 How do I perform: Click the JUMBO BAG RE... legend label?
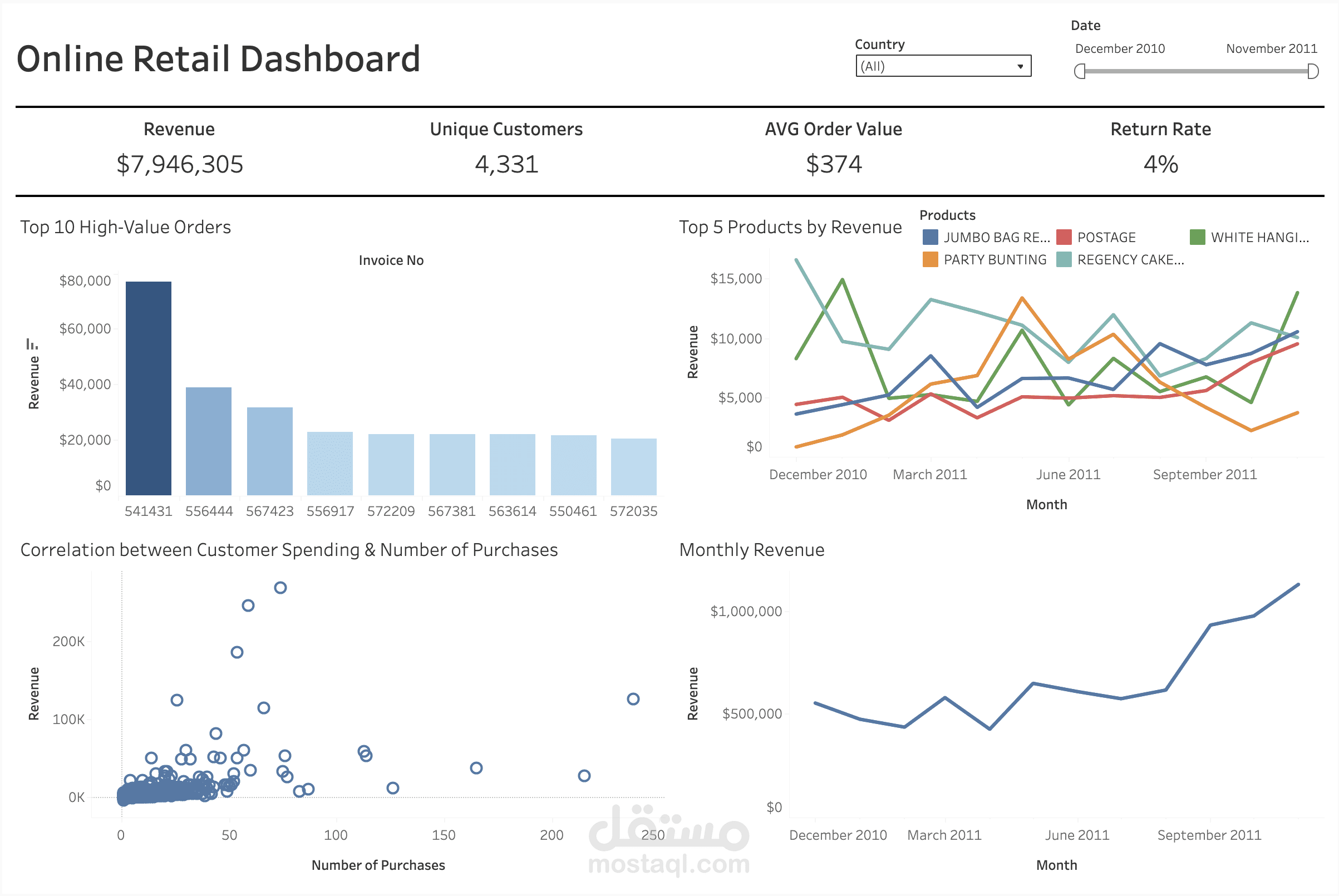[997, 237]
